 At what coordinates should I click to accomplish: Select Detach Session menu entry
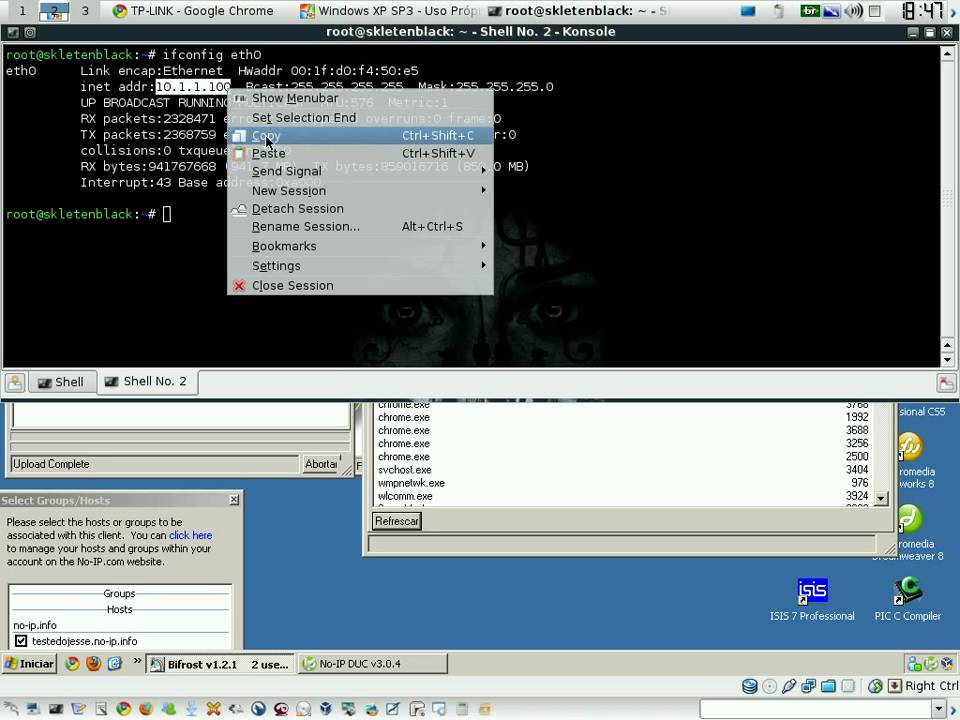click(x=360, y=209)
